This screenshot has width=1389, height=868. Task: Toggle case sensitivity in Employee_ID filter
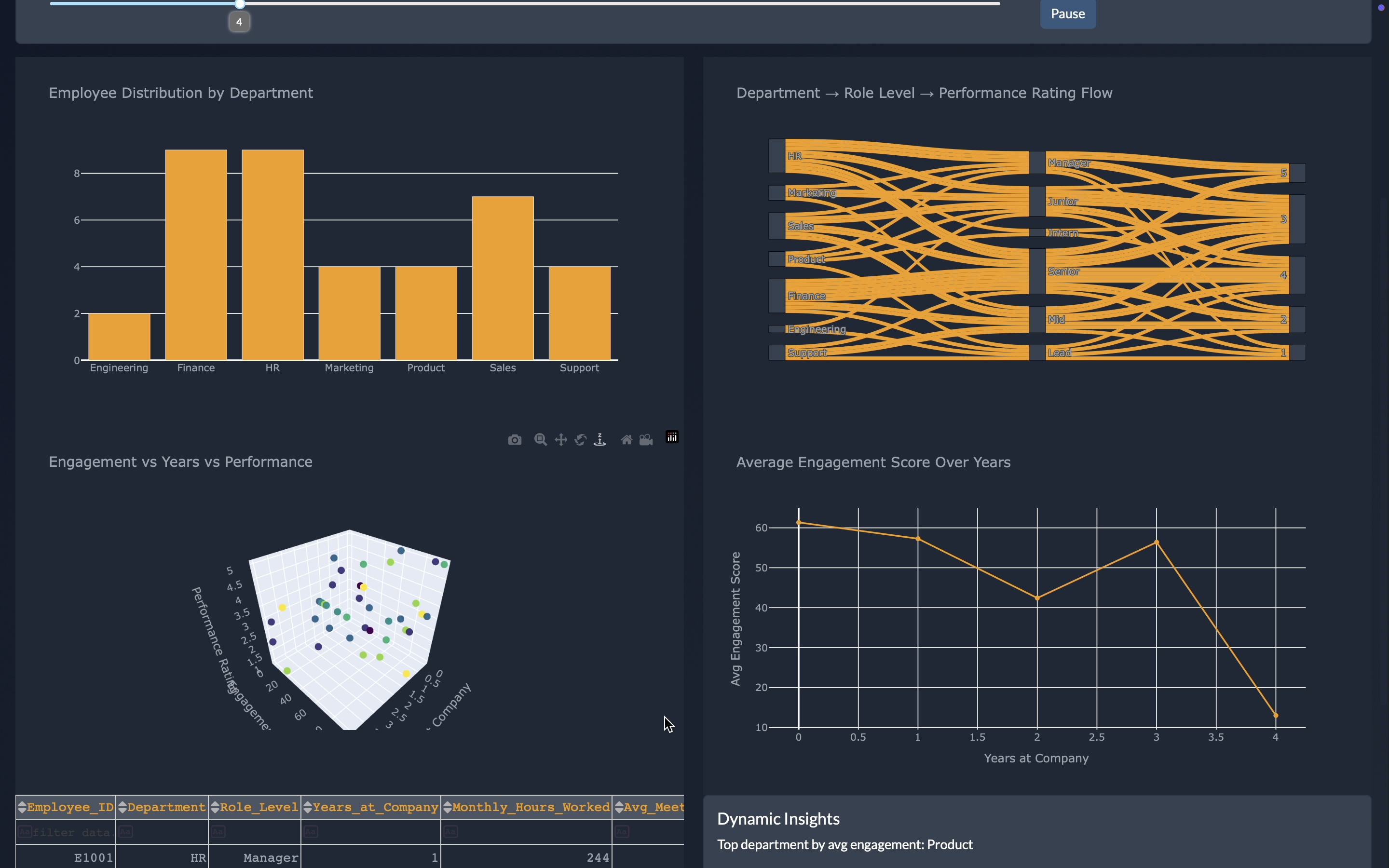click(24, 831)
